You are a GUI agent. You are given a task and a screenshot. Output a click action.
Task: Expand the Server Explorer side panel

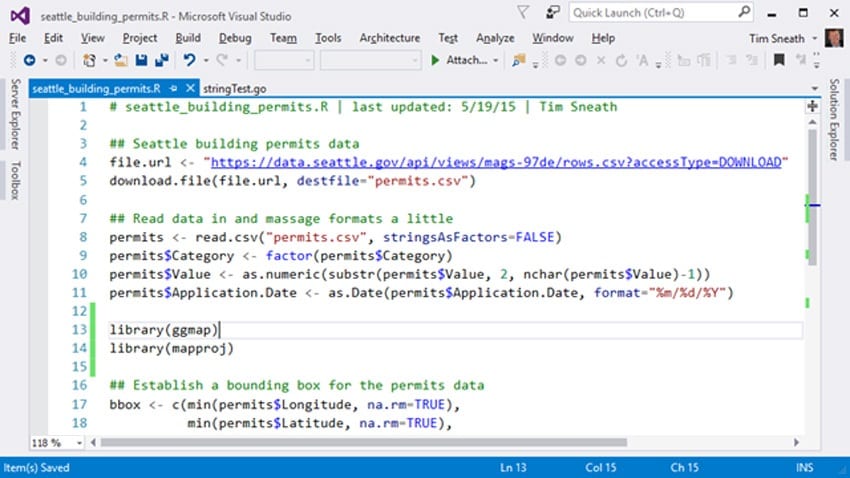pyautogui.click(x=15, y=114)
